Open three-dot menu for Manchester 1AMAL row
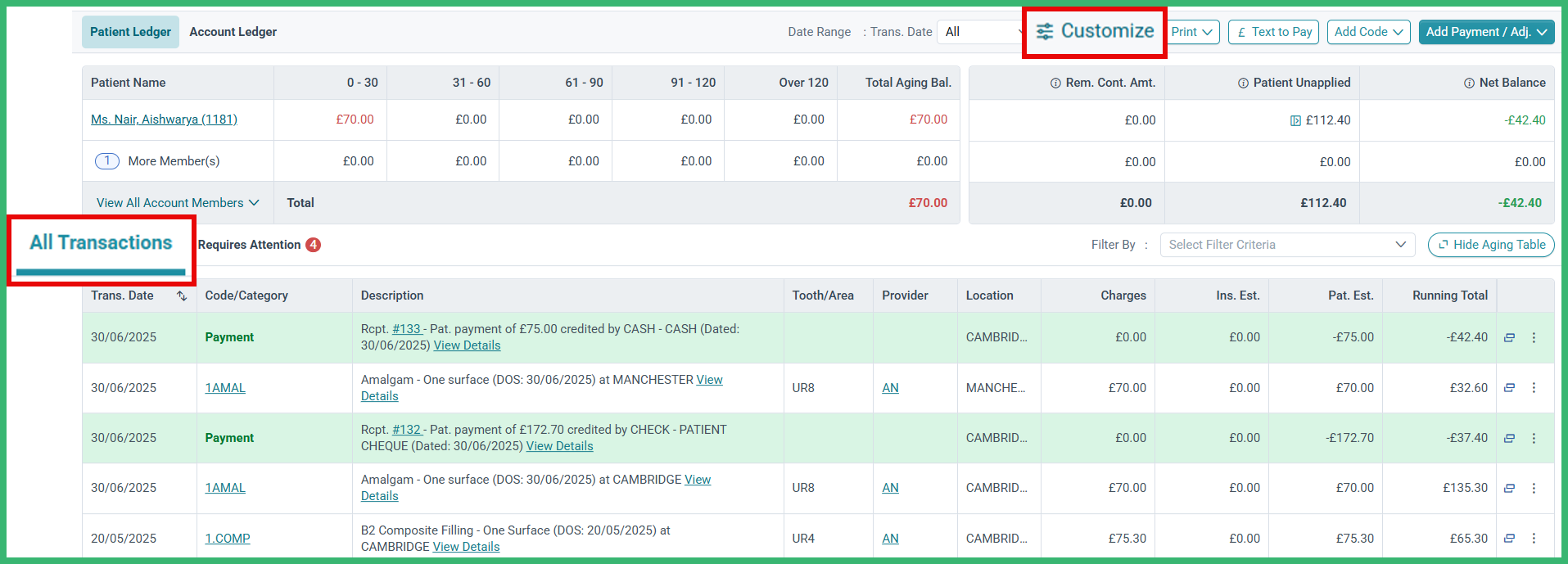Screen dimensions: 1568x564 (x=1534, y=388)
